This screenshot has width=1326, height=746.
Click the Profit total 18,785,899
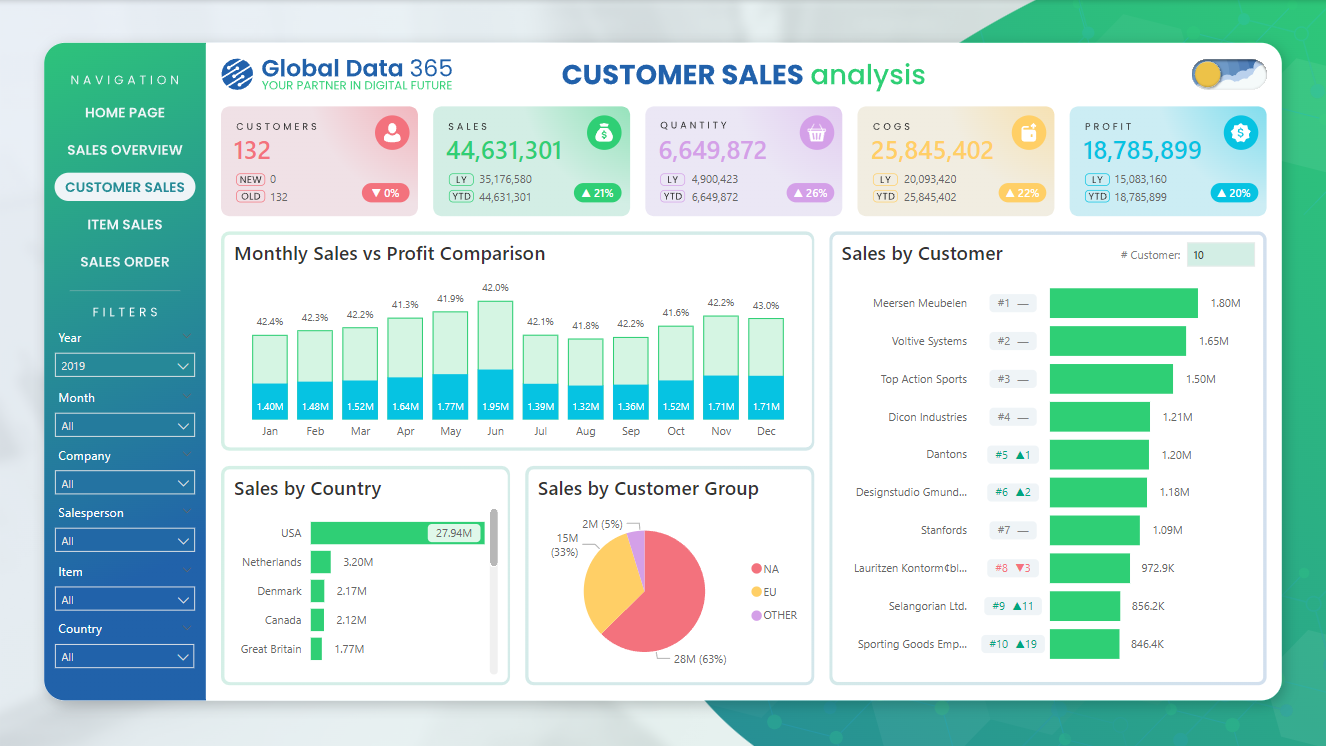pos(1143,151)
